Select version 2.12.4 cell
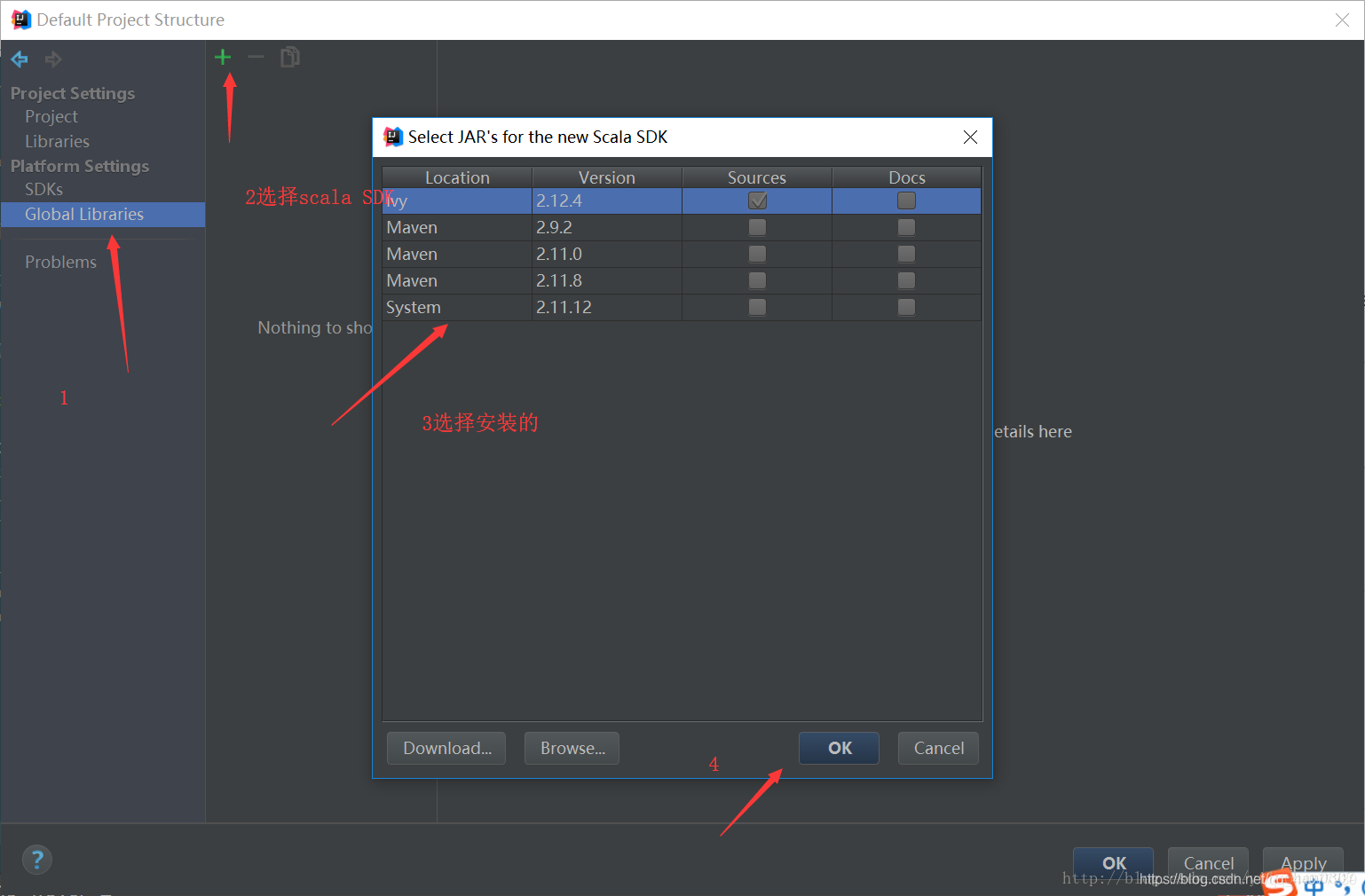The width and height of the screenshot is (1365, 896). click(607, 200)
